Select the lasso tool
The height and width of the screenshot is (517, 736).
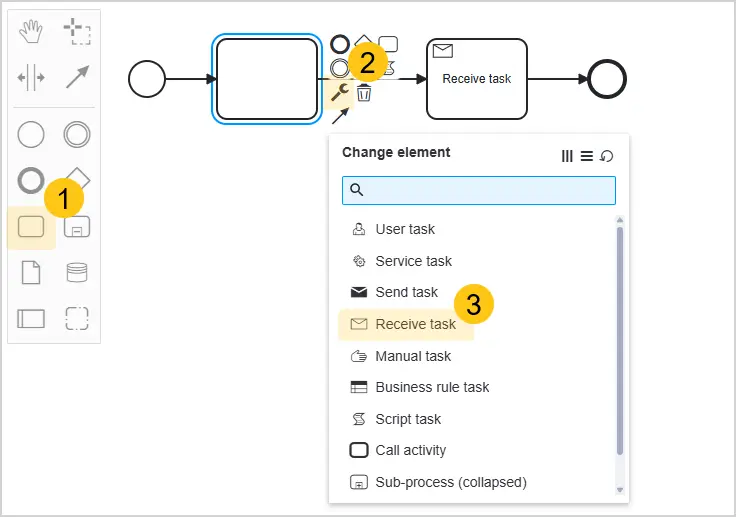77,31
